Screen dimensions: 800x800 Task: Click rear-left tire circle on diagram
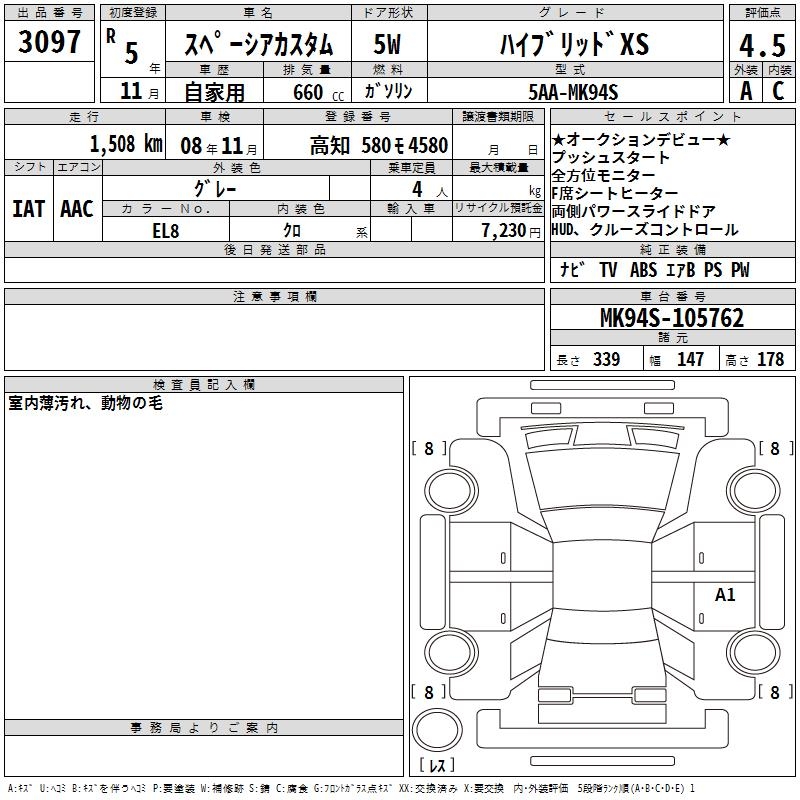451,652
